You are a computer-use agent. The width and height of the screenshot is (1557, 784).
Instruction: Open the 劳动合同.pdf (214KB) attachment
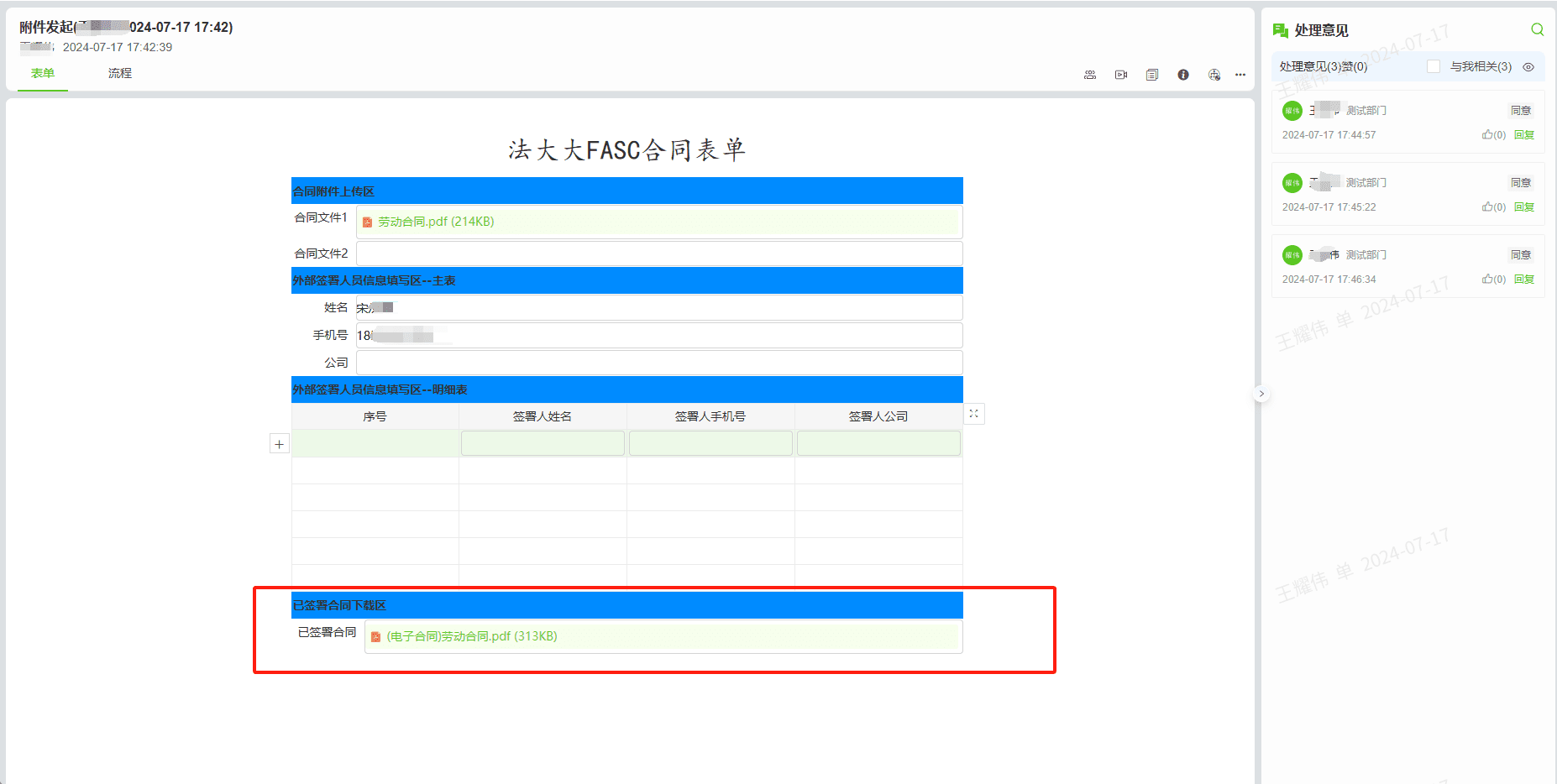(x=436, y=222)
